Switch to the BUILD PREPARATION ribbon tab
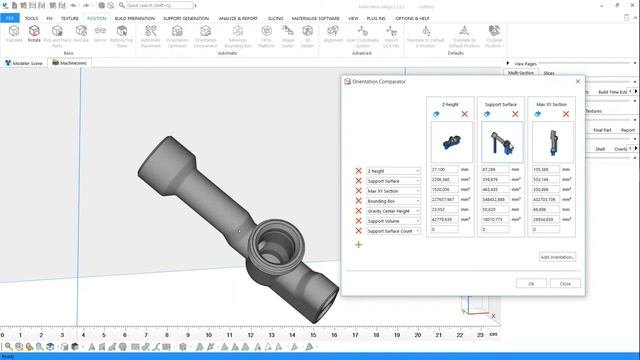The image size is (640, 360). point(135,18)
